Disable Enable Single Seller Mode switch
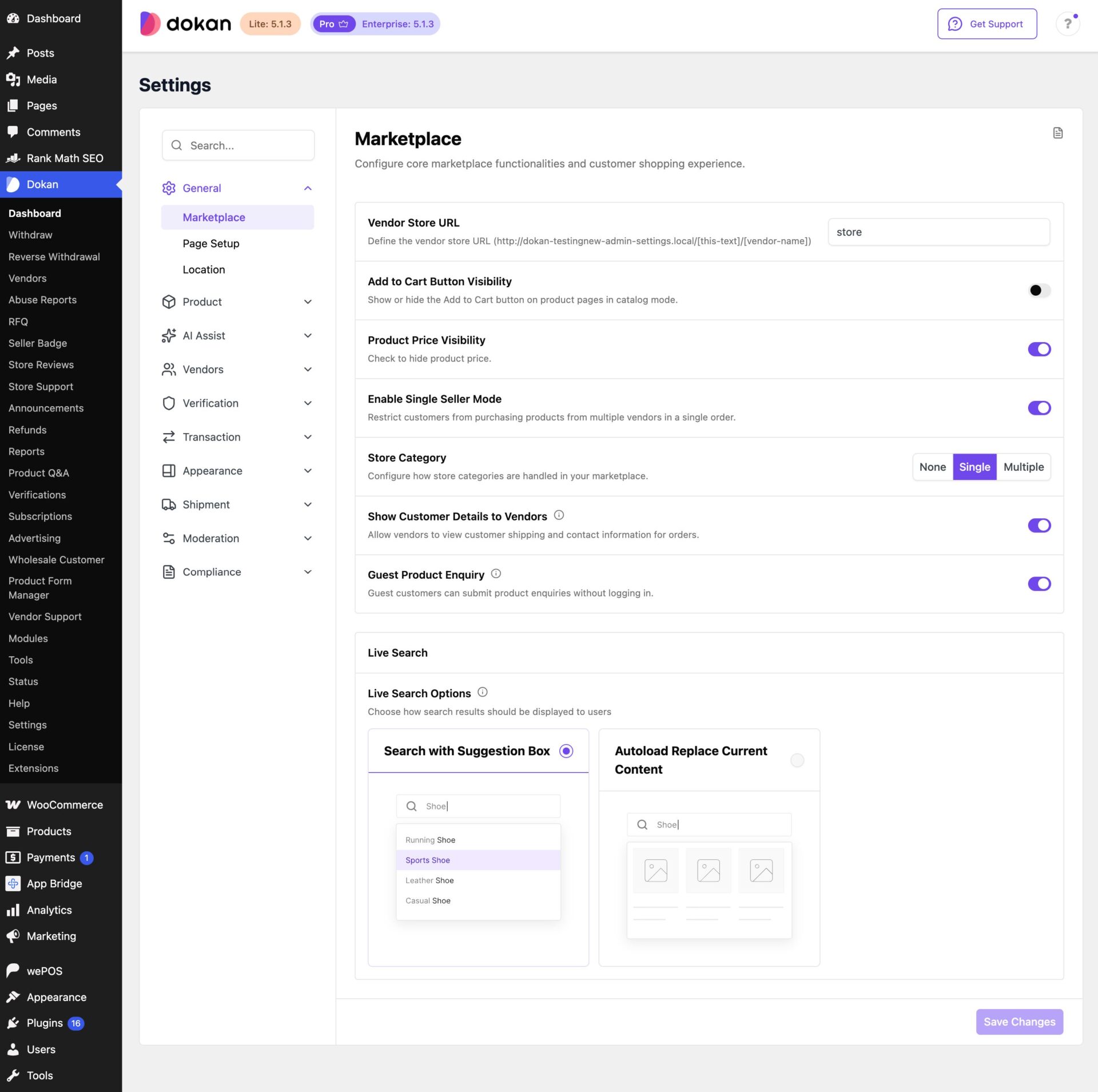 coord(1039,408)
